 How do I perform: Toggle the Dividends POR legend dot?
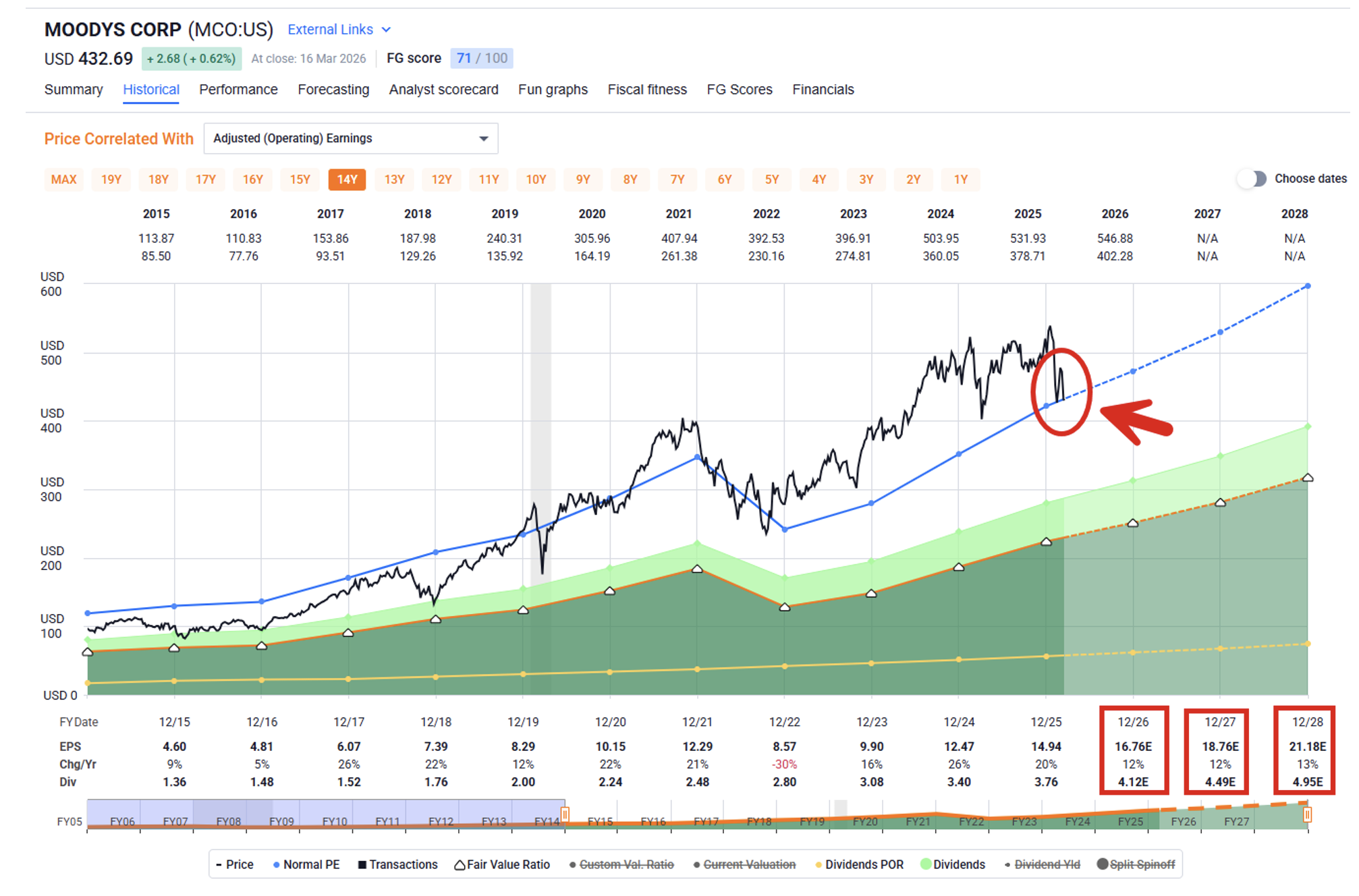click(x=819, y=865)
